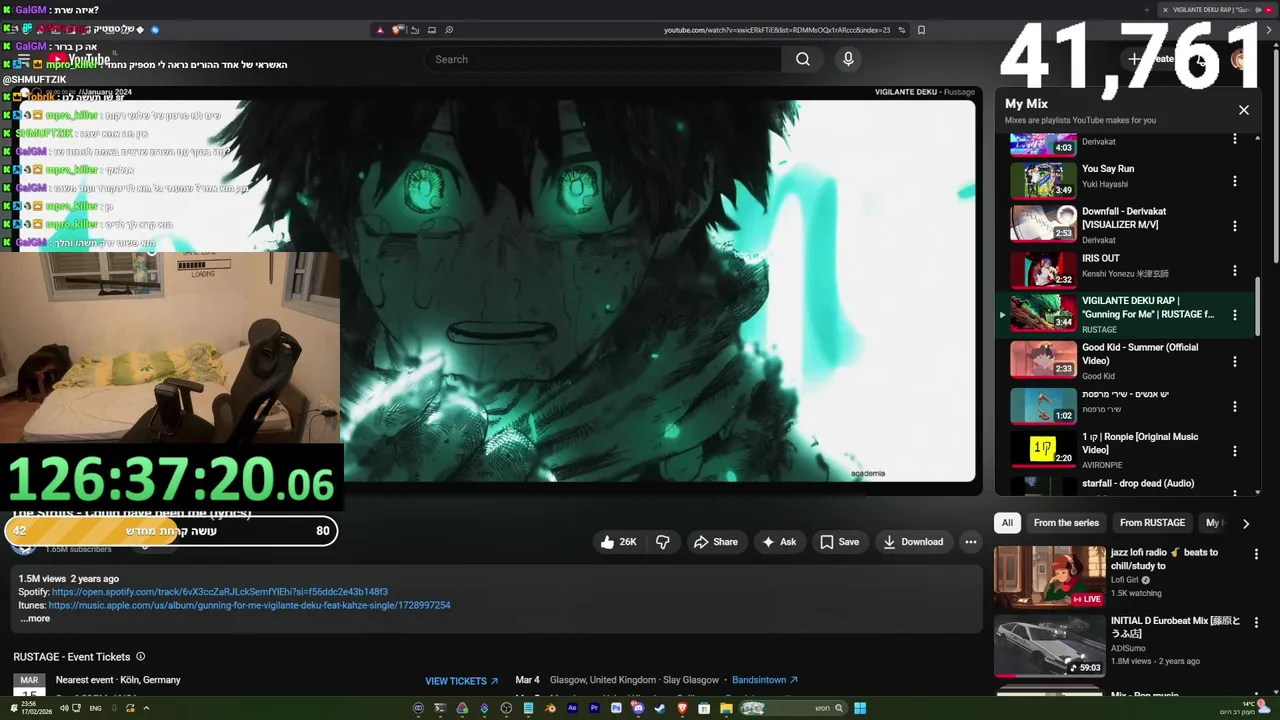Play IRIS OUT by Kenshi Yonezu
Image resolution: width=1280 pixels, height=720 pixels.
pos(1043,269)
